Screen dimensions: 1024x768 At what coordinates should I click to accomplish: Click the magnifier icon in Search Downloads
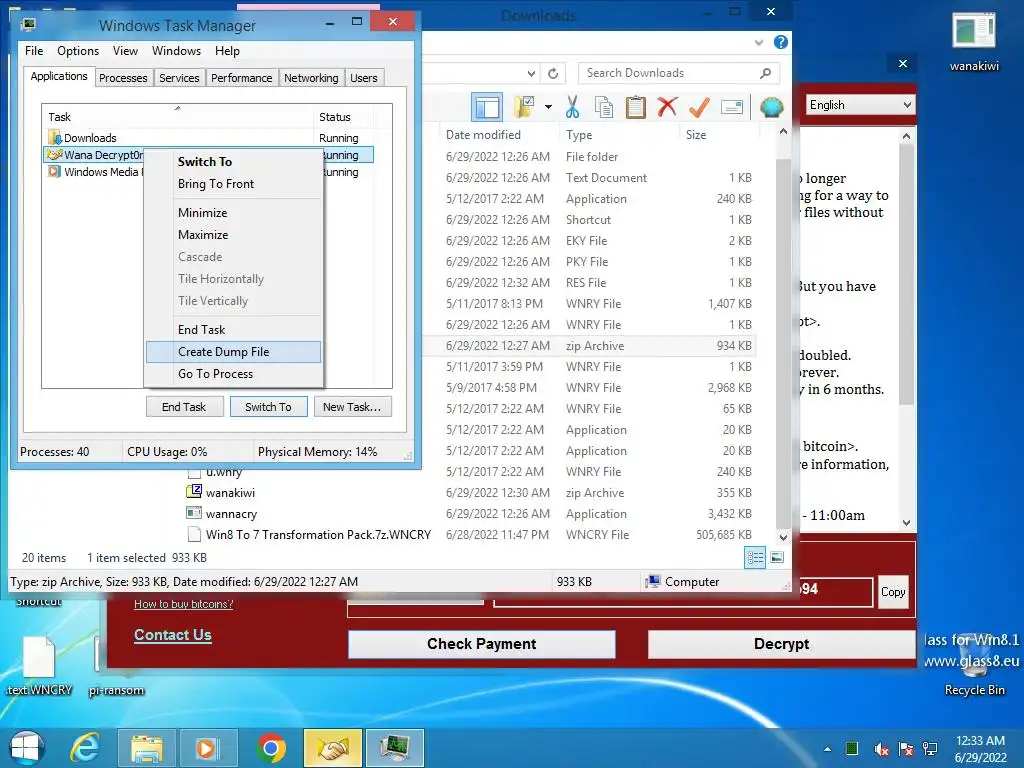pyautogui.click(x=765, y=73)
